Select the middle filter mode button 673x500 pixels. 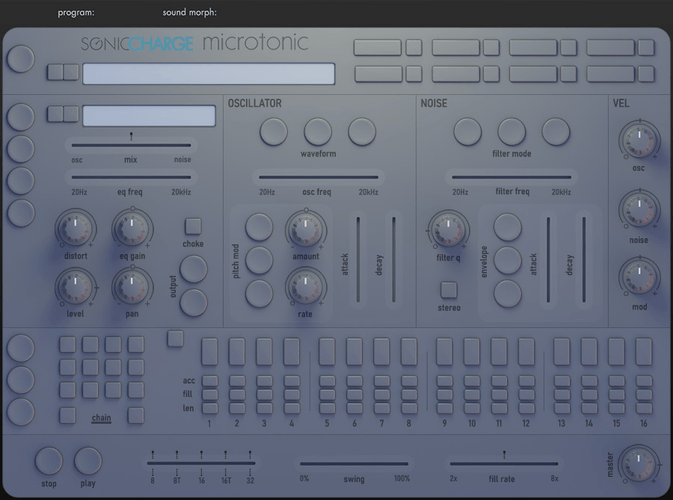512,132
